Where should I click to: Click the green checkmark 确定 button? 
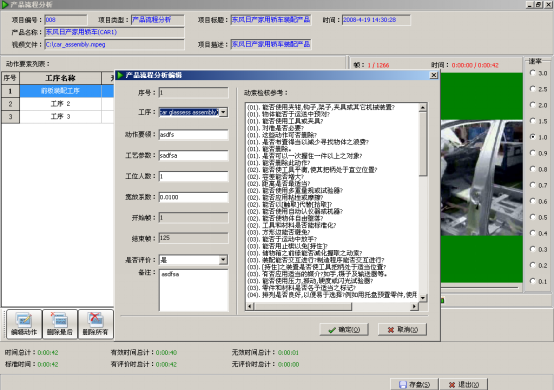(344, 330)
